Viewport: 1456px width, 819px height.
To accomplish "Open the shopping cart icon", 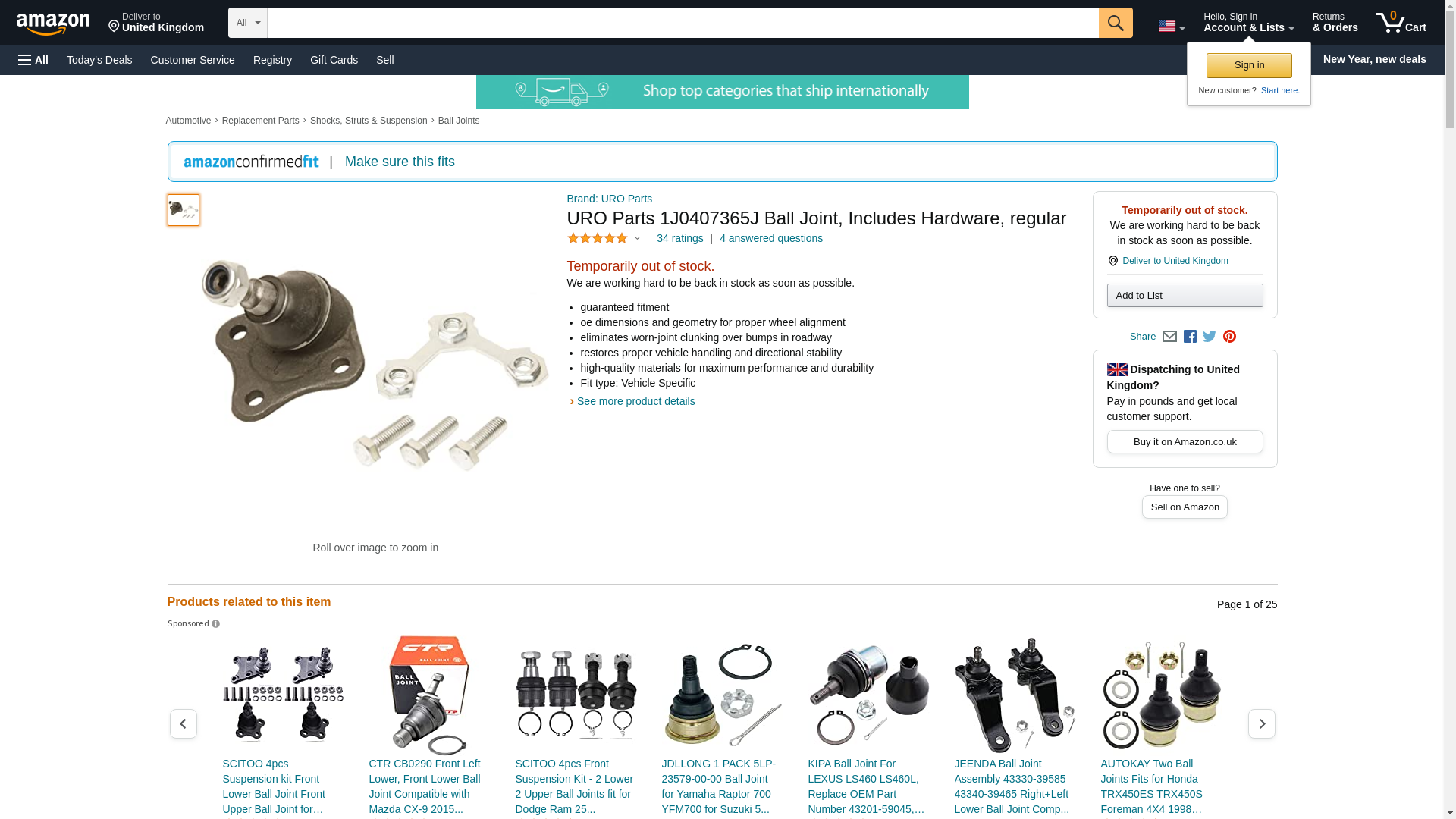I will (x=1401, y=23).
